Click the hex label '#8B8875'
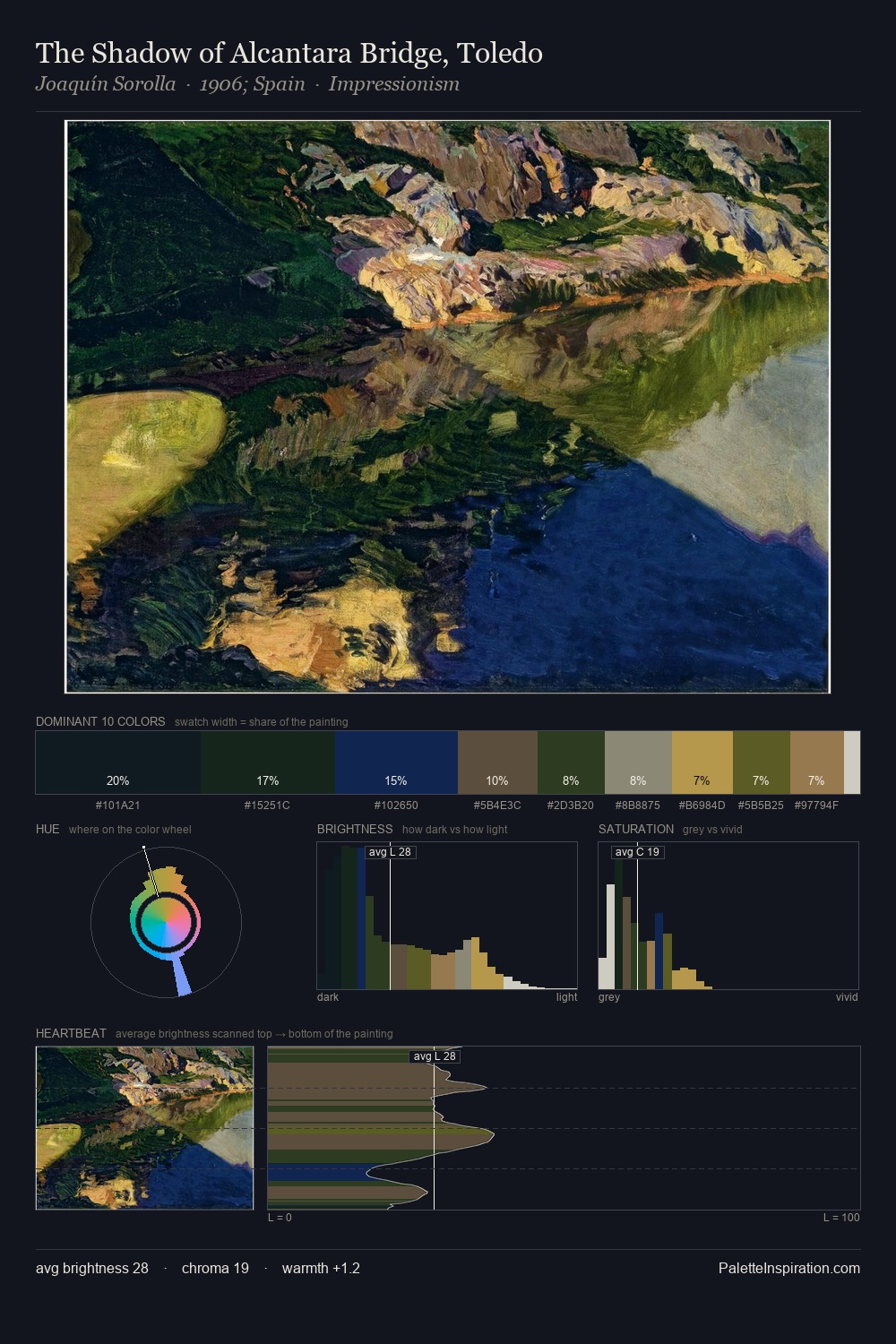This screenshot has height=1344, width=896. tap(638, 806)
